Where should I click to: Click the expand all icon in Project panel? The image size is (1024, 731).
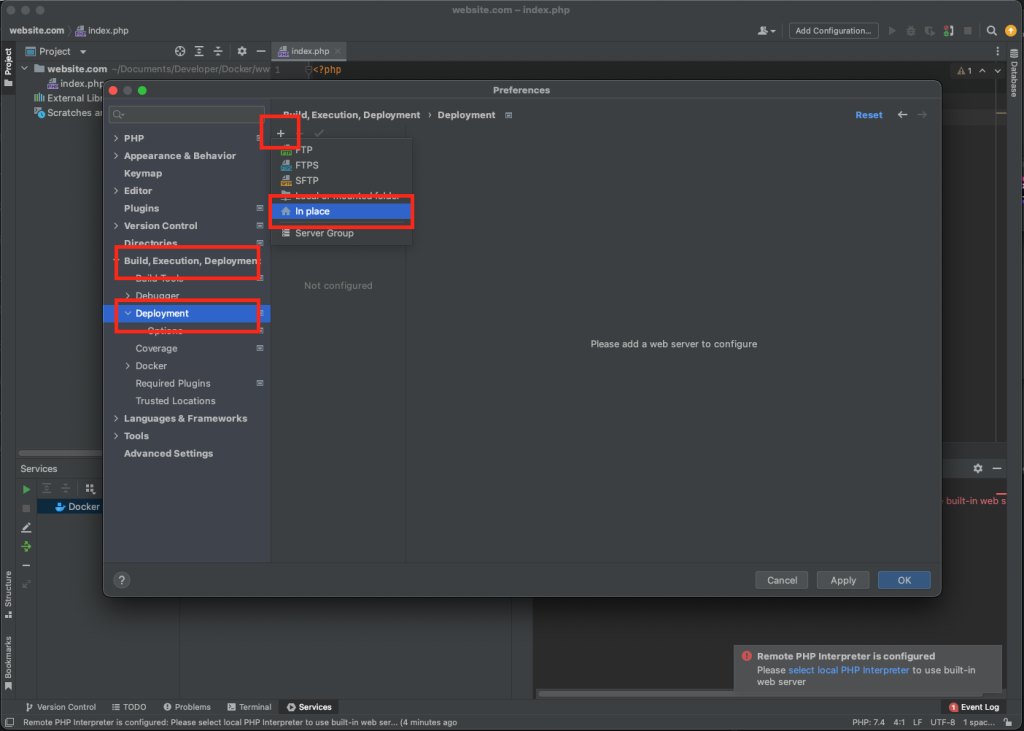click(199, 51)
